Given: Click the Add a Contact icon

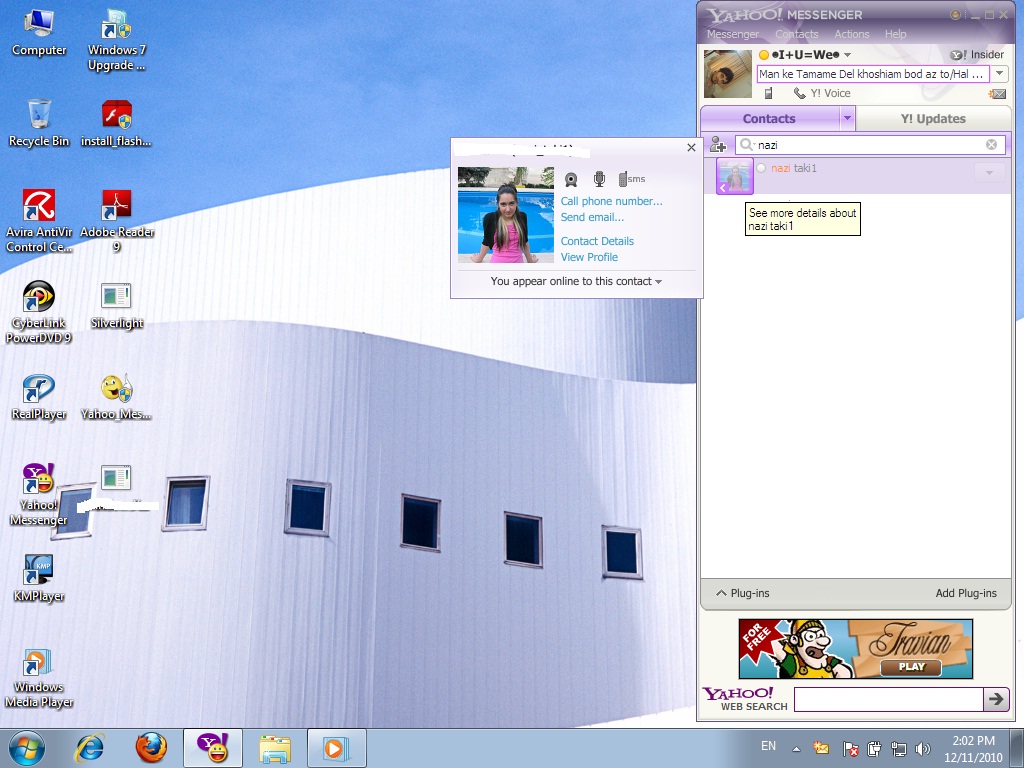Looking at the screenshot, I should pyautogui.click(x=718, y=144).
